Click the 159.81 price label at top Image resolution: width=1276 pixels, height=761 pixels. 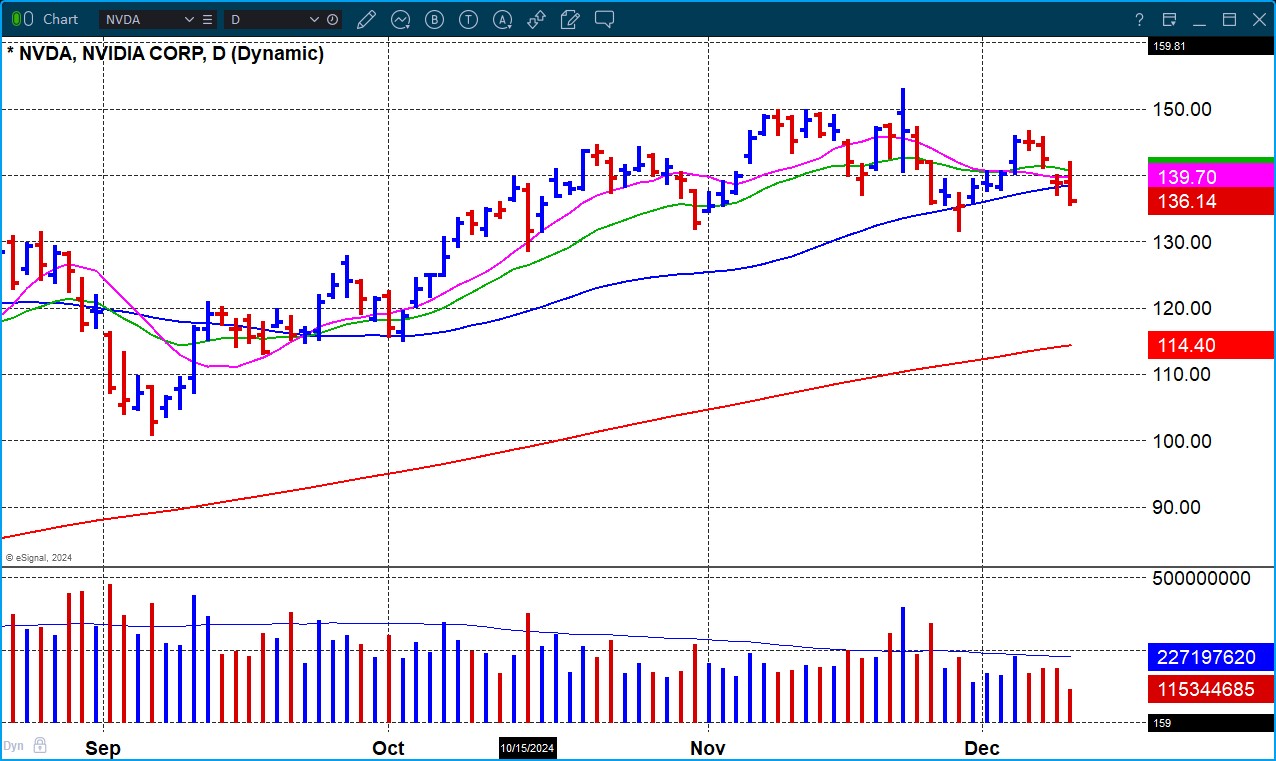[x=1210, y=46]
